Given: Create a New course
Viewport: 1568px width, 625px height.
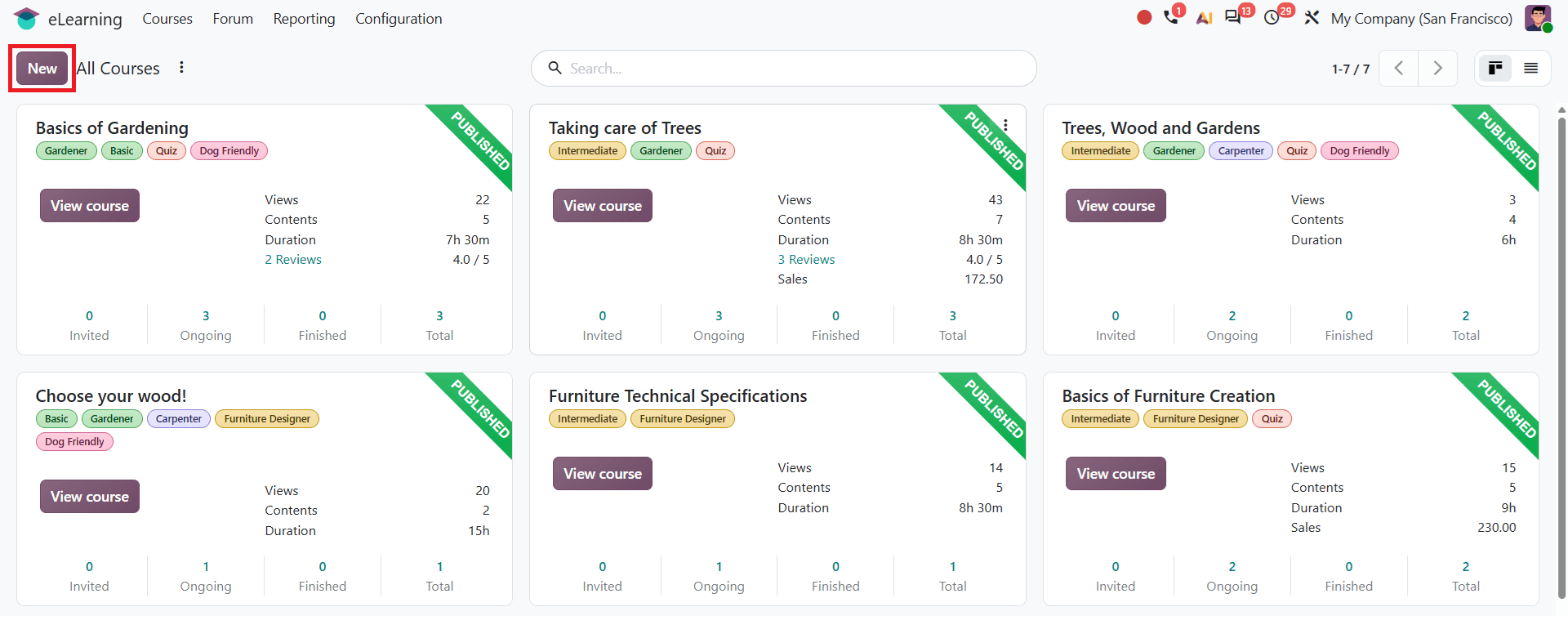Looking at the screenshot, I should point(42,68).
